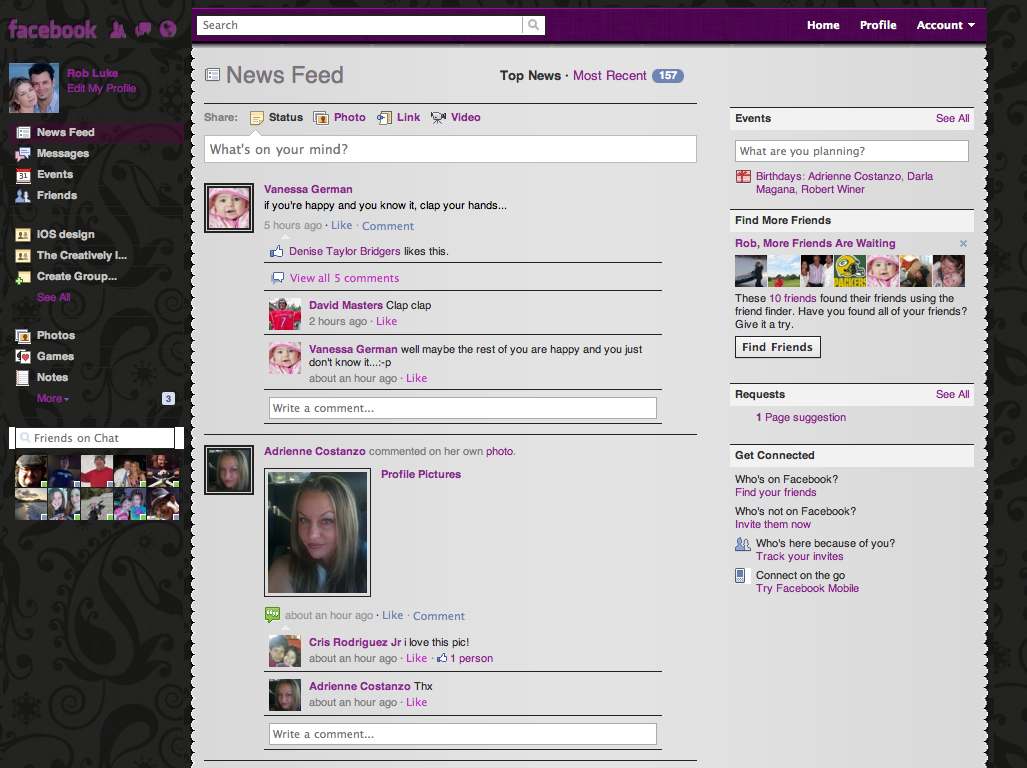The height and width of the screenshot is (768, 1027).
Task: Click See All in Requests panel
Action: (952, 394)
